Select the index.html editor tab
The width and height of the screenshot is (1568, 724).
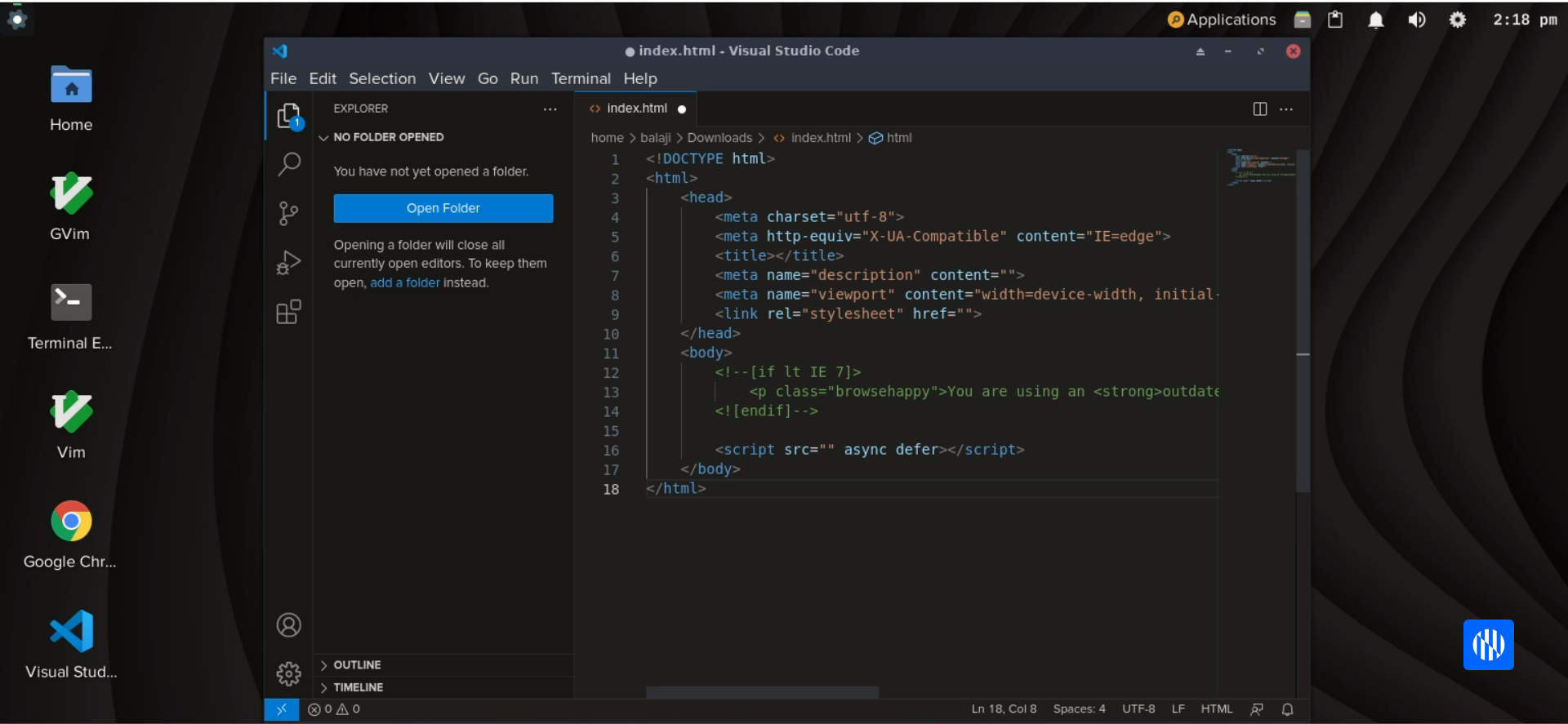click(636, 109)
